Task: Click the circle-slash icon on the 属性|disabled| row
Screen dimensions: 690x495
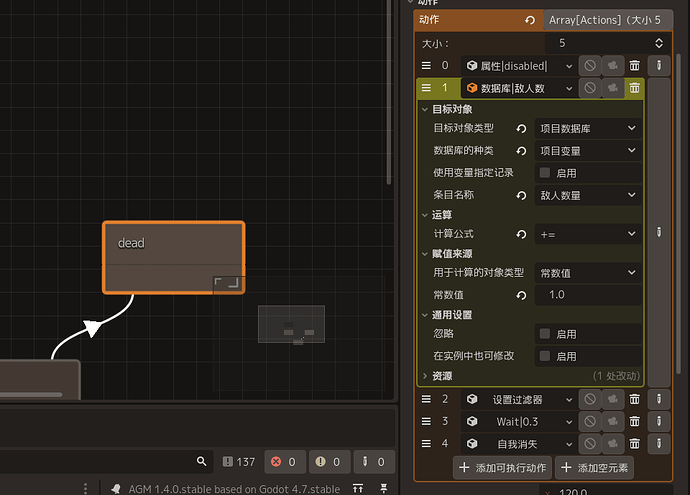Action: 590,66
